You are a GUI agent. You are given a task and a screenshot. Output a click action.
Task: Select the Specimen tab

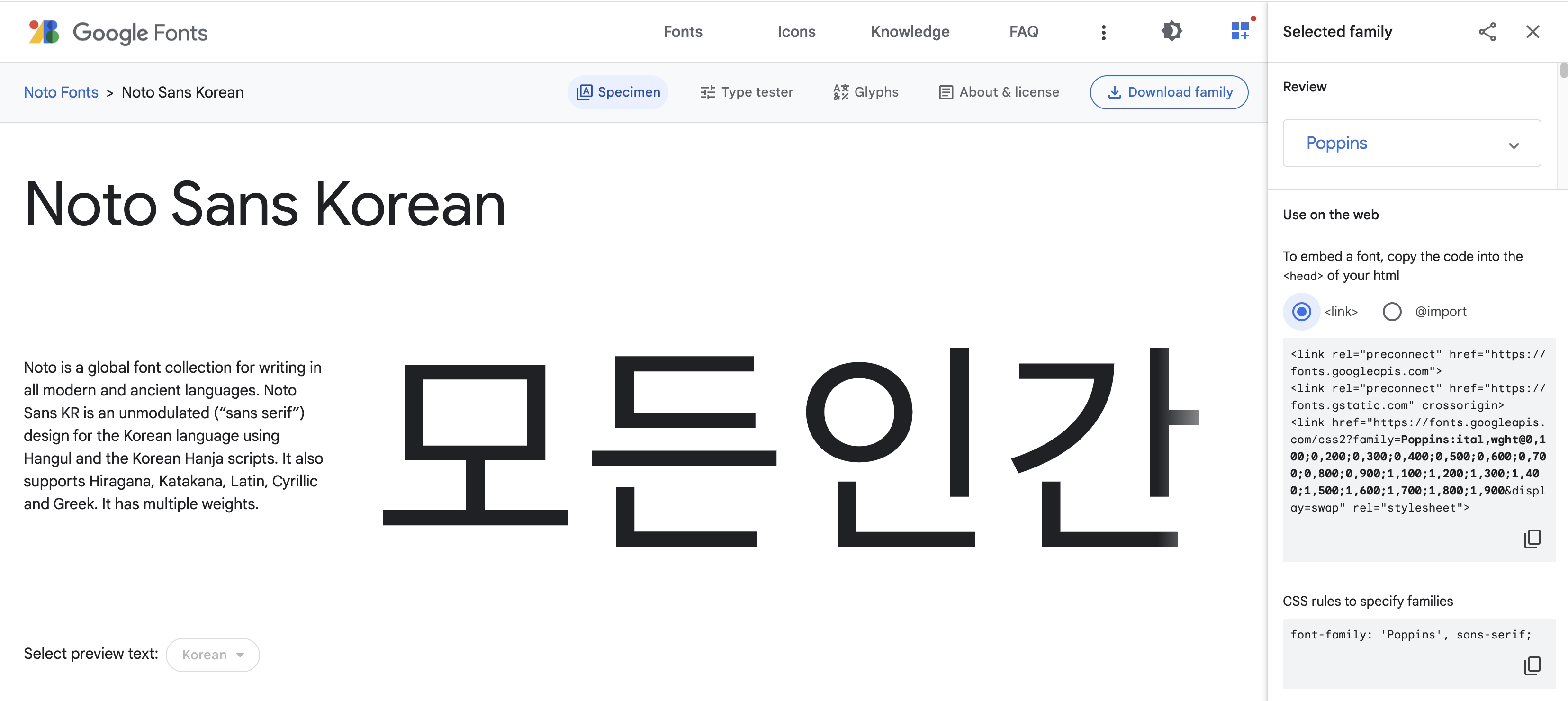[618, 92]
